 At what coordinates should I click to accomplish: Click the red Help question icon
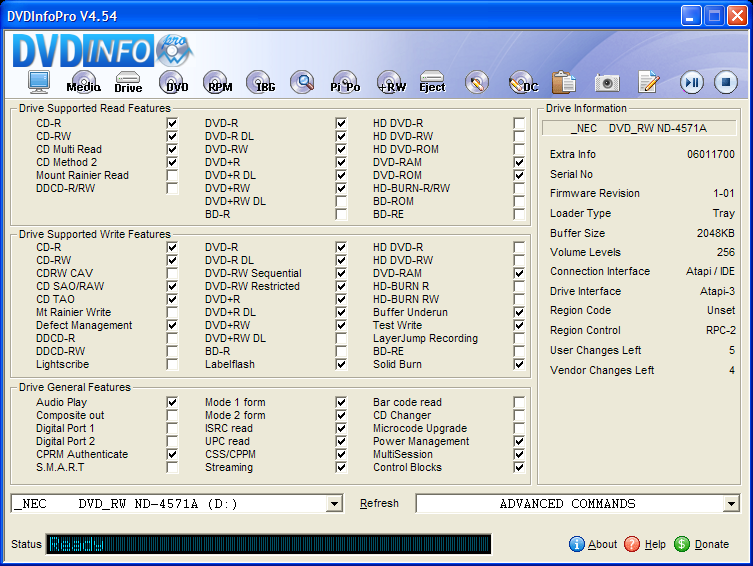point(632,544)
